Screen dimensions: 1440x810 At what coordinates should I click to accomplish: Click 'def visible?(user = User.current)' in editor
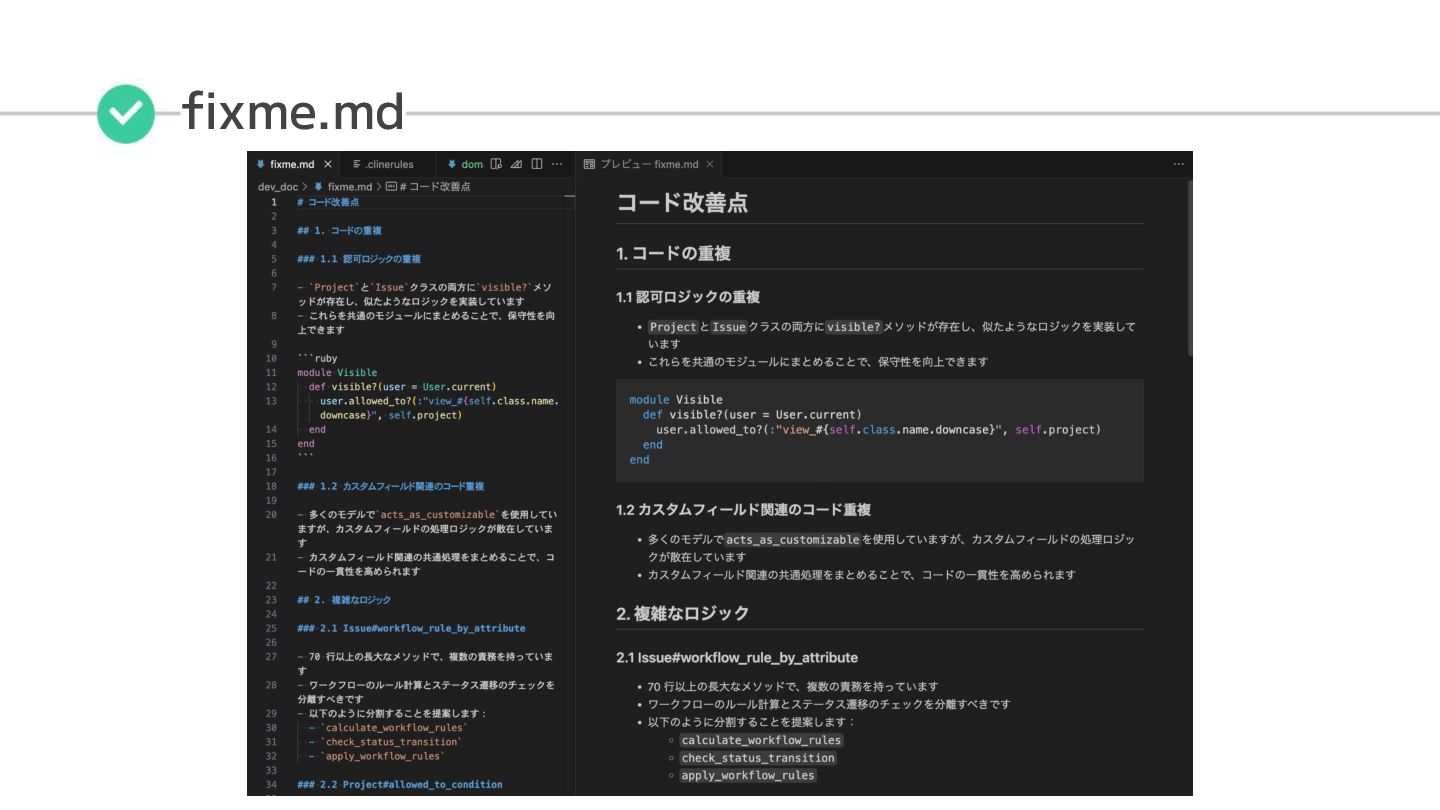[x=402, y=387]
